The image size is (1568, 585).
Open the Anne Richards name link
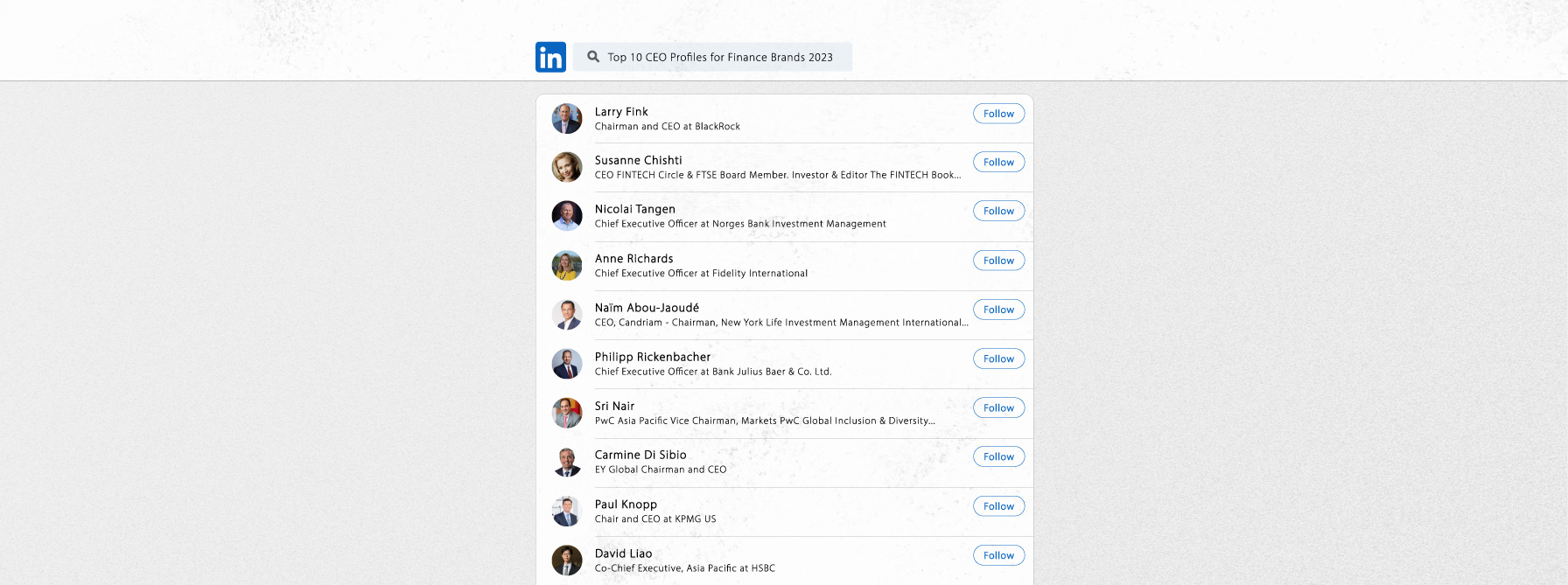634,259
